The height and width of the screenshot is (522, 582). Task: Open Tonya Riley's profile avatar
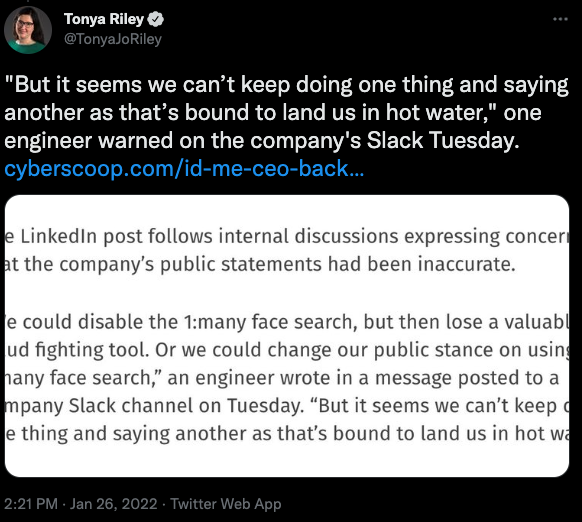[28, 30]
